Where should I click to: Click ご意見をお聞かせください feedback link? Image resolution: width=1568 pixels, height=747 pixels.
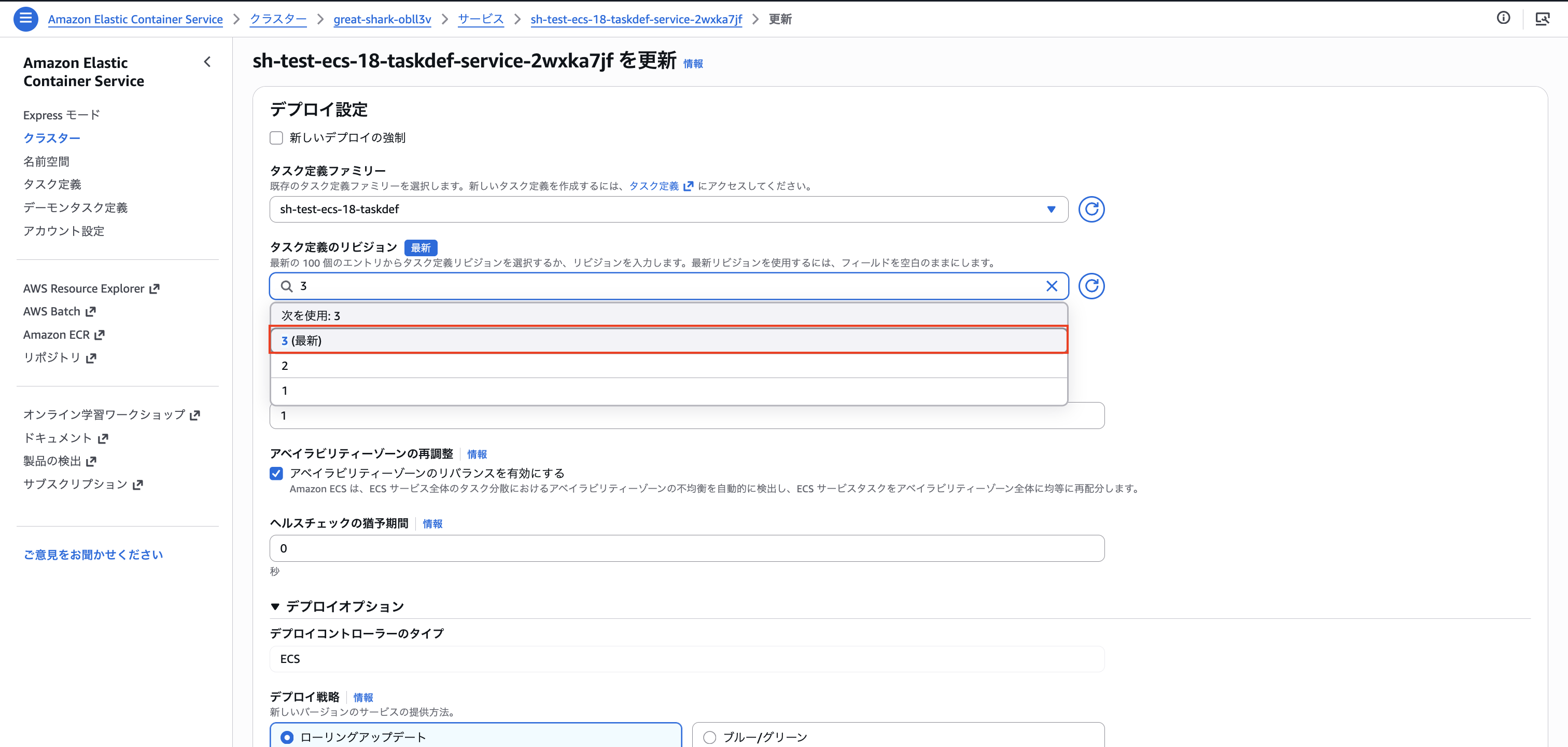(x=93, y=555)
